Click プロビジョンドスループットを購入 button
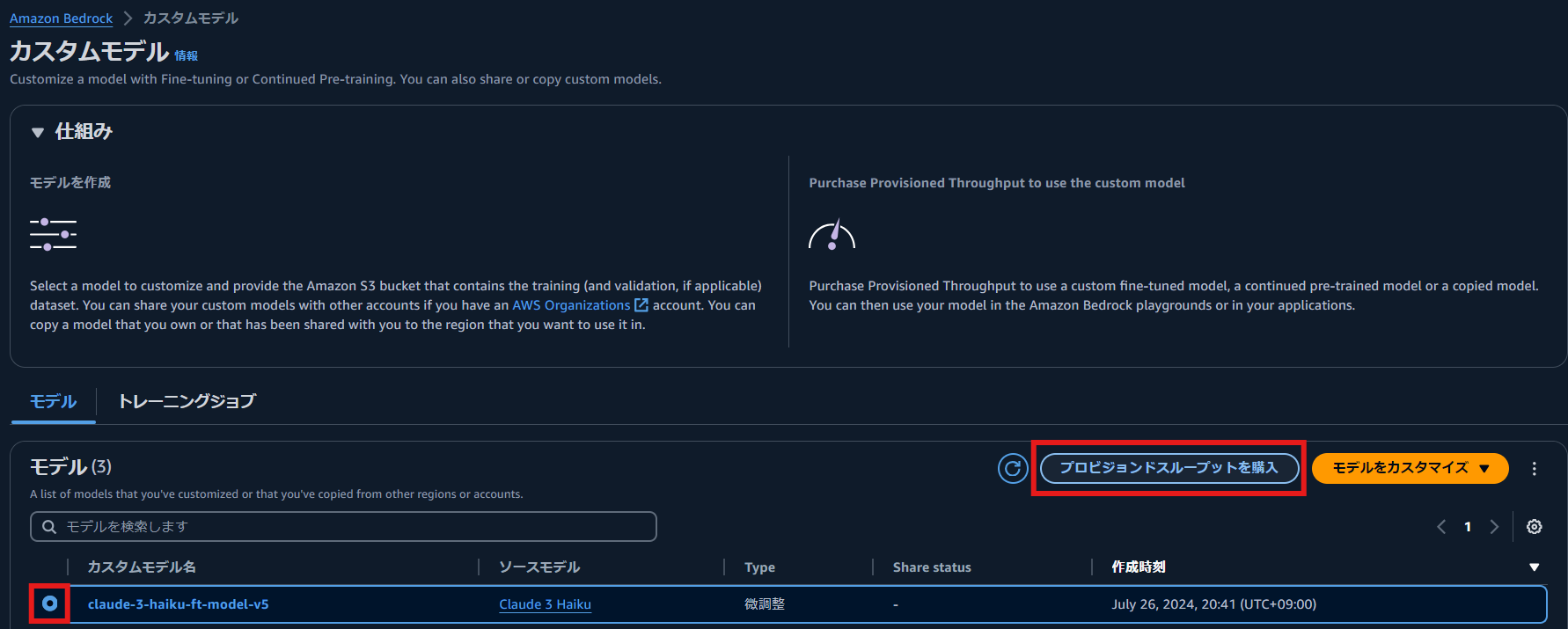The height and width of the screenshot is (629, 1568). (x=1169, y=468)
